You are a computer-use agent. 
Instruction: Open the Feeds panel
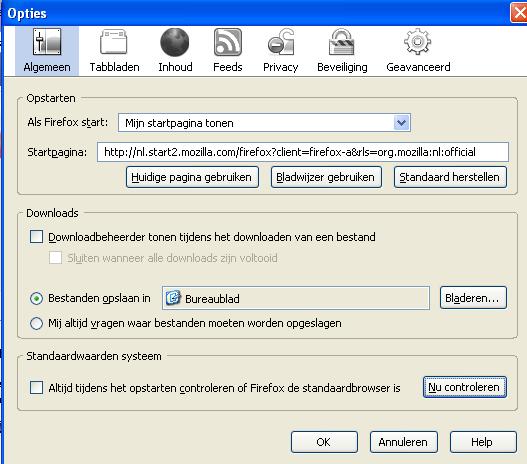[228, 51]
